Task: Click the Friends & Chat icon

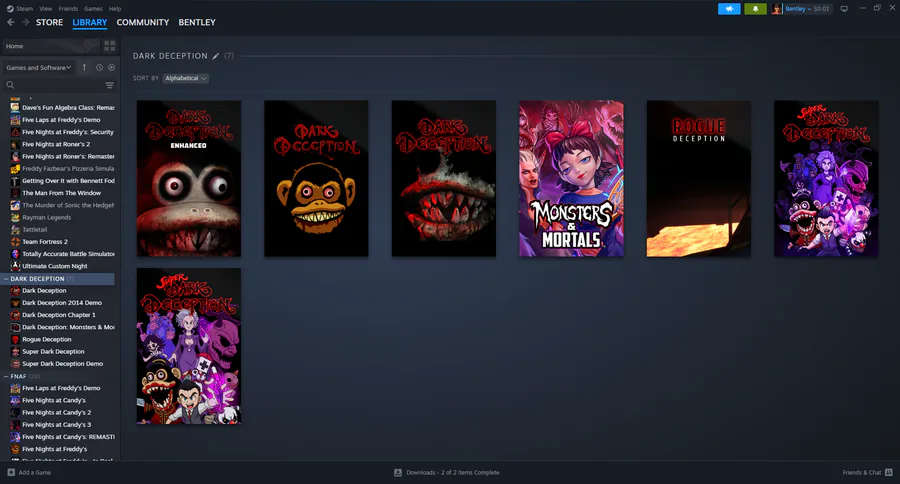Action: click(889, 473)
